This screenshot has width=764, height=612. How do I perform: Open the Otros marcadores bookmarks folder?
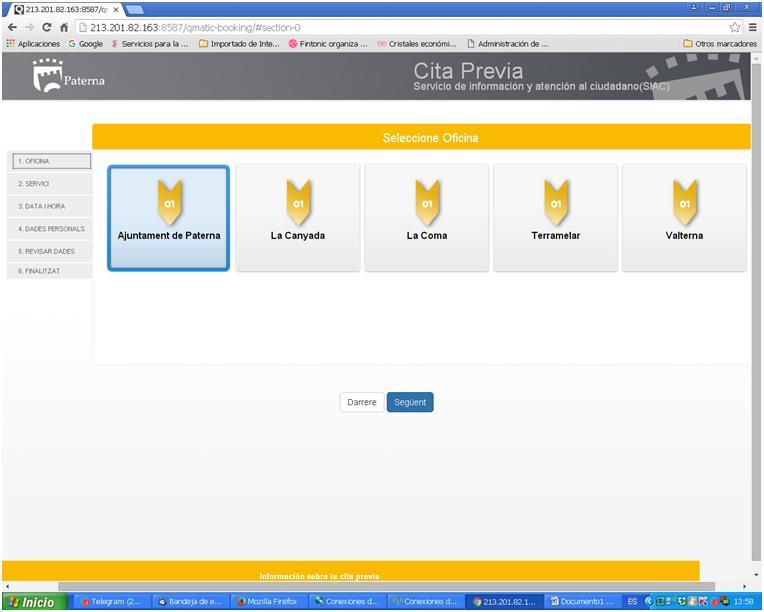719,44
